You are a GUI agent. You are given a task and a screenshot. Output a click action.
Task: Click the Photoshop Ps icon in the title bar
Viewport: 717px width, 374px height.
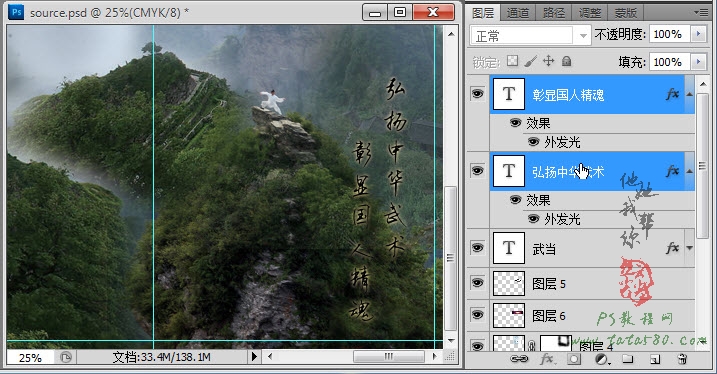click(x=16, y=12)
